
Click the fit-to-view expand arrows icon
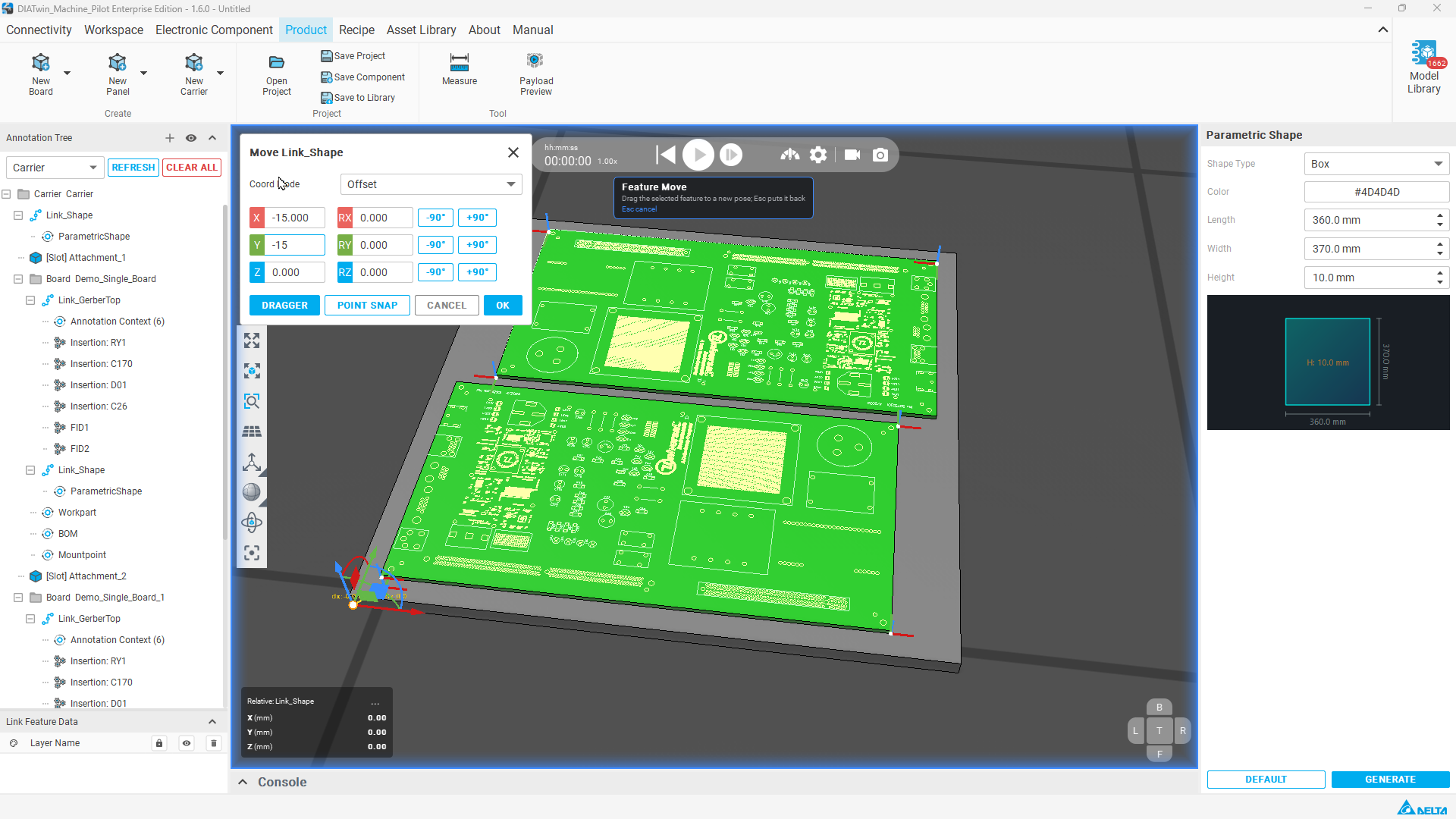pyautogui.click(x=252, y=340)
